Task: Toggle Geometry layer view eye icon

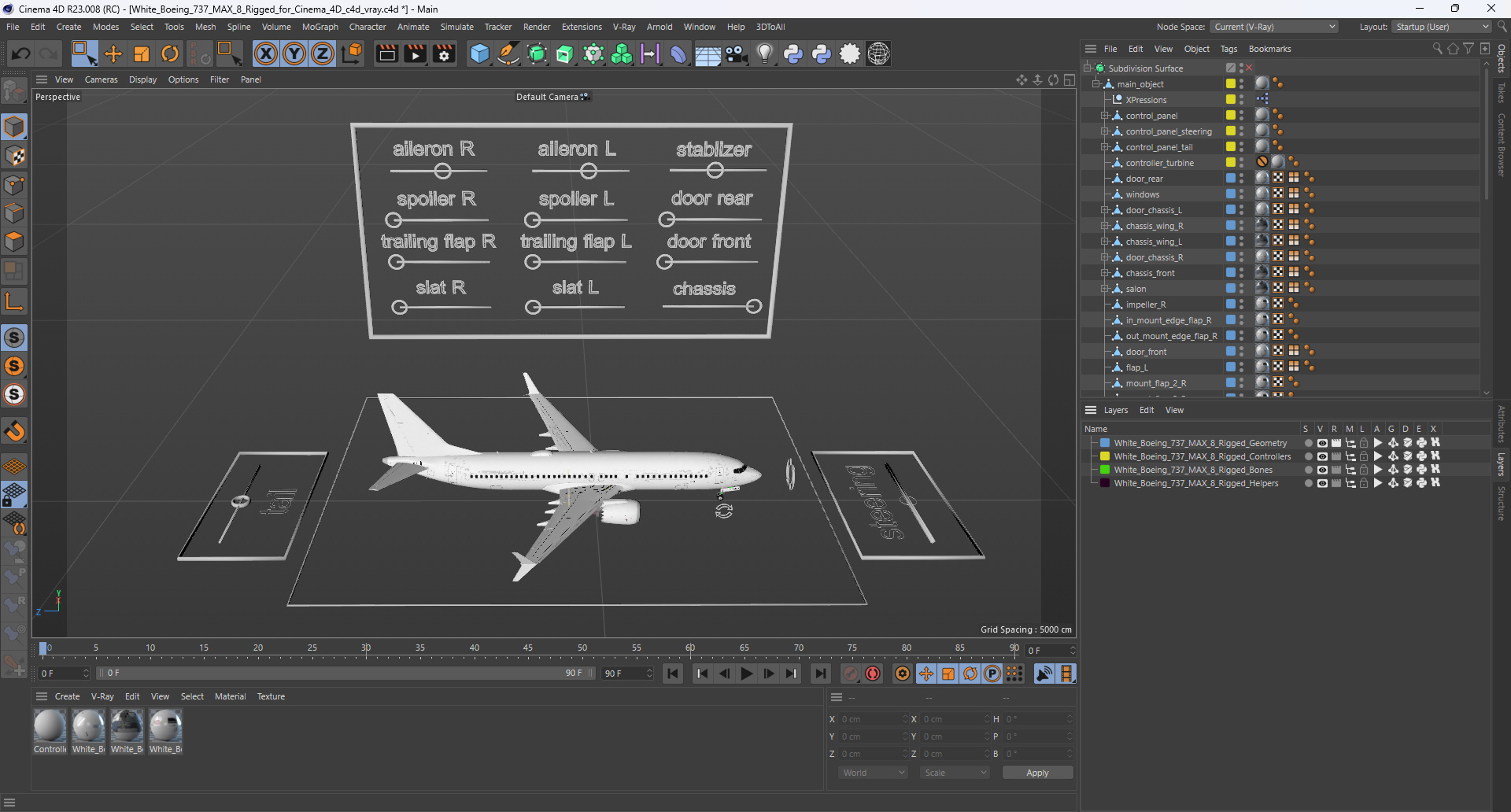Action: coord(1322,443)
